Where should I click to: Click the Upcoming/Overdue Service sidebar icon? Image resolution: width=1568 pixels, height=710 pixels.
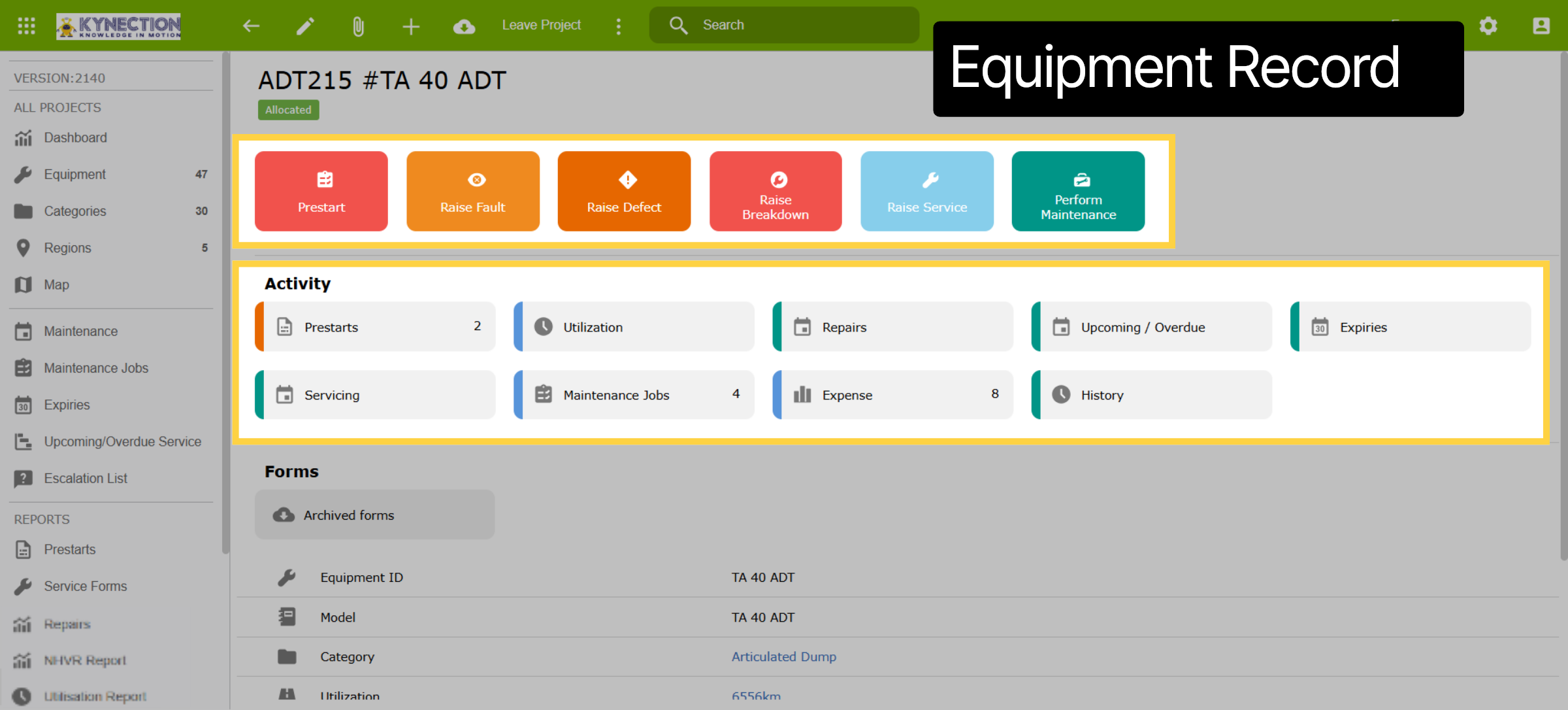point(23,441)
